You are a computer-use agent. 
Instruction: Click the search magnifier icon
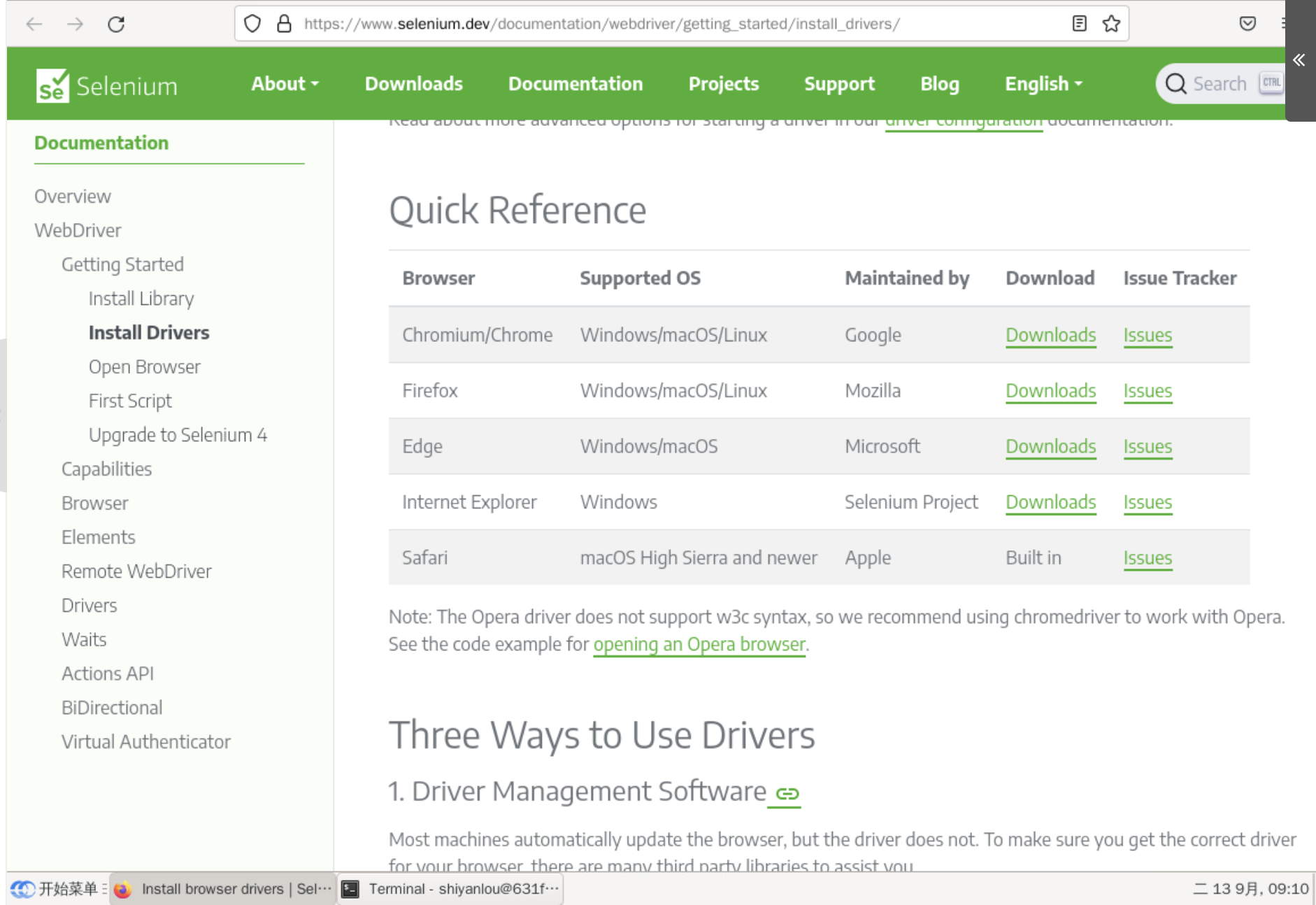(1176, 84)
